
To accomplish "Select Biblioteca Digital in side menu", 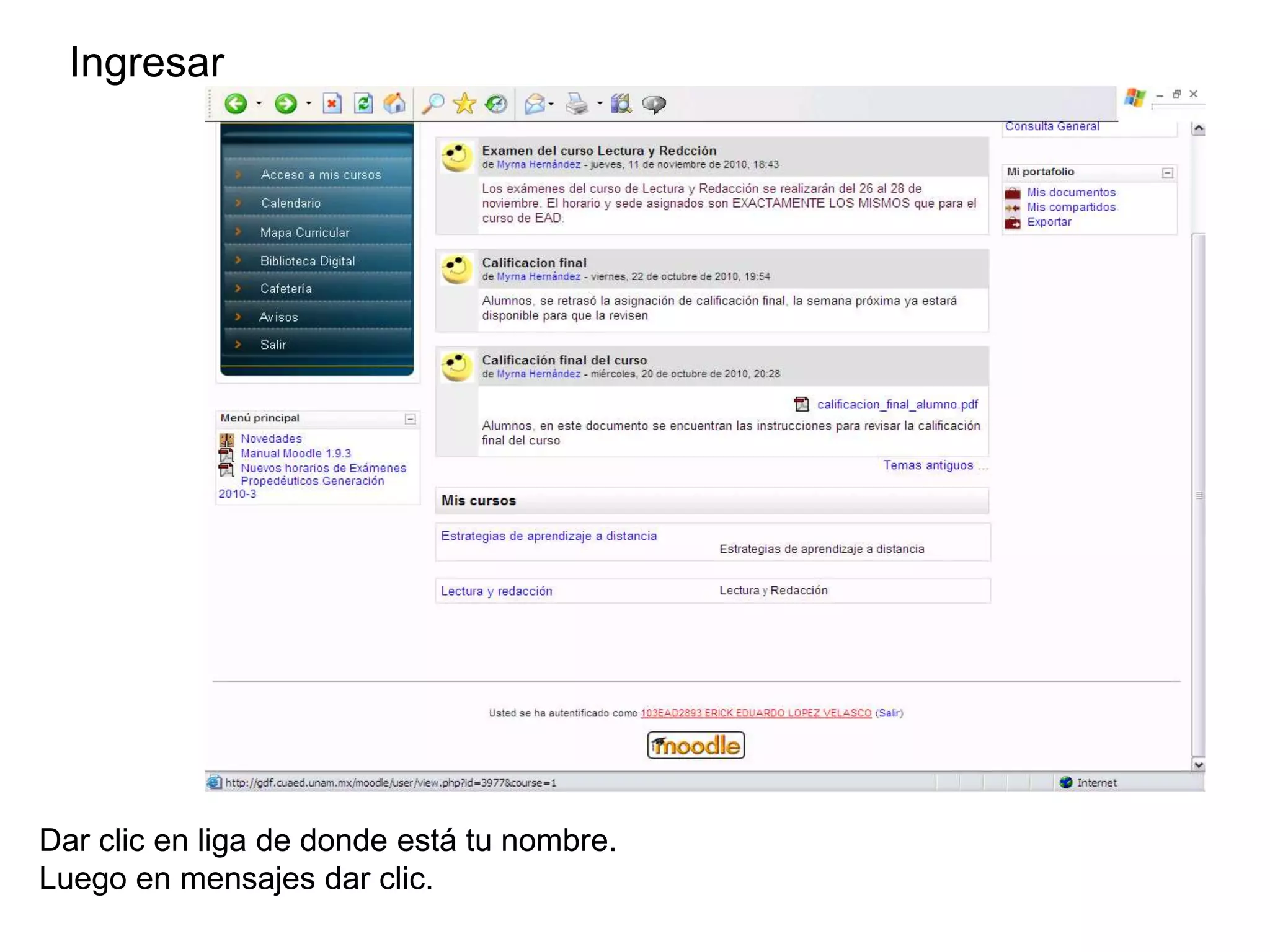I will click(308, 261).
